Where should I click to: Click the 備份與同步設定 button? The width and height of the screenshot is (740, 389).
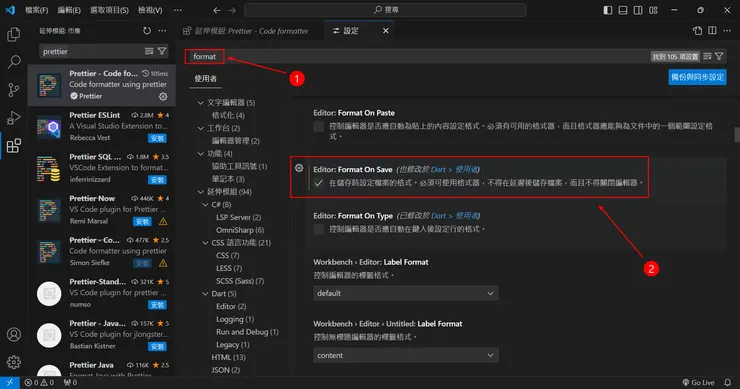click(698, 77)
